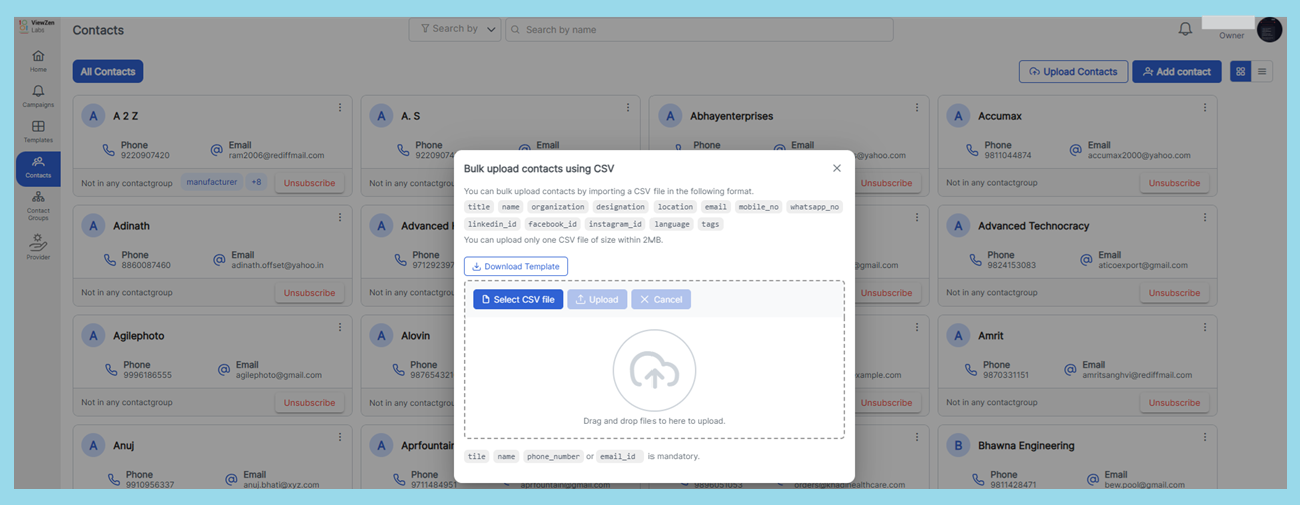This screenshot has height=505, width=1300.
Task: Unsubscribe the Adinath contact
Action: [x=309, y=293]
